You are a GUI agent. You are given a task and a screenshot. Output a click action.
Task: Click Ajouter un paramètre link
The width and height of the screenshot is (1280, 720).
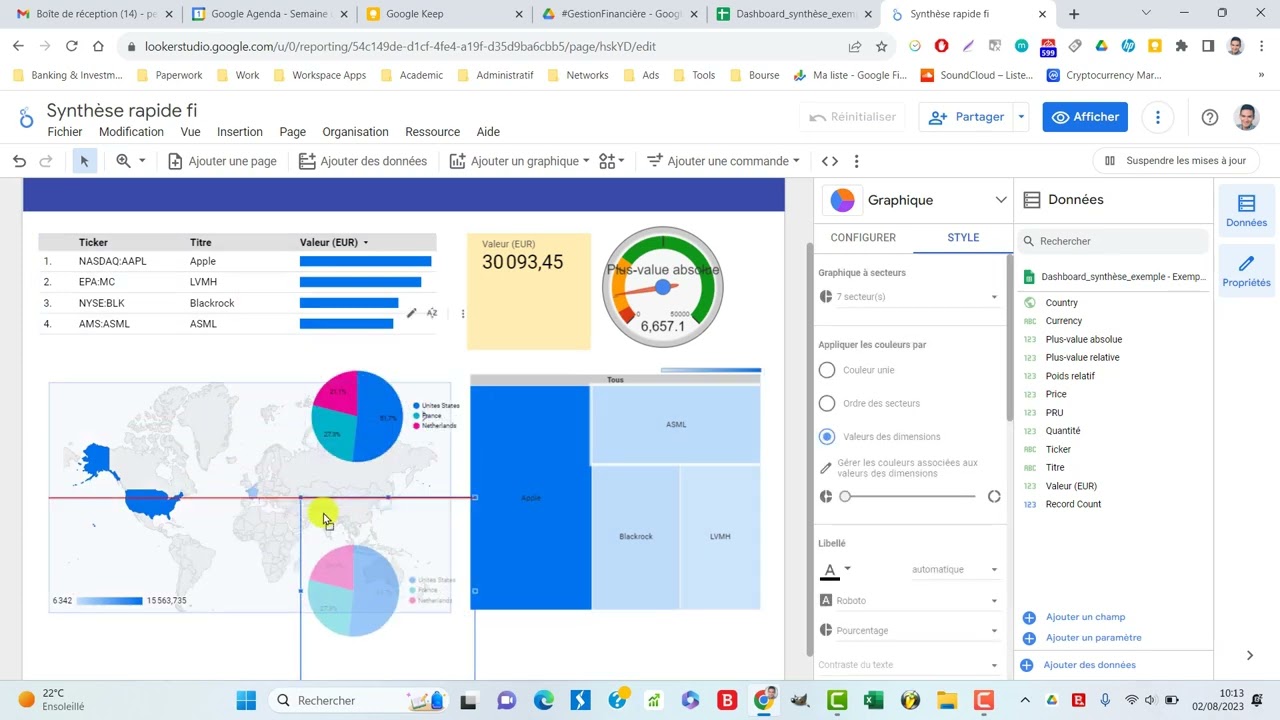[x=1092, y=638]
